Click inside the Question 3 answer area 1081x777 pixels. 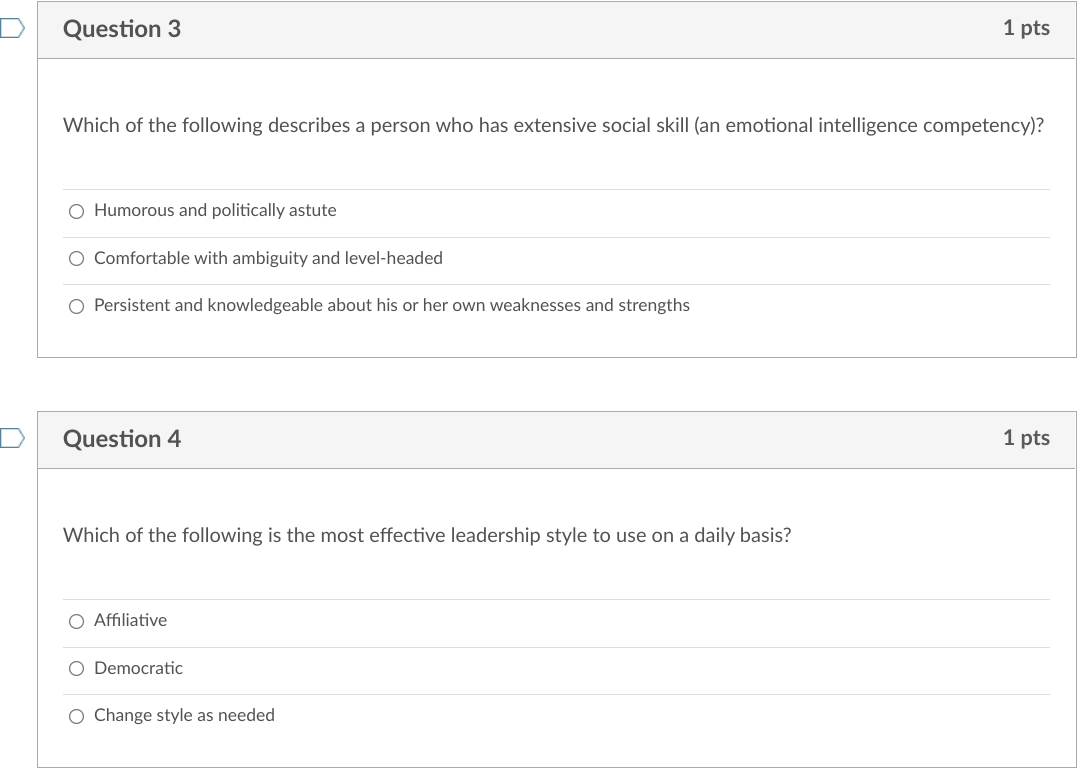pyautogui.click(x=556, y=258)
